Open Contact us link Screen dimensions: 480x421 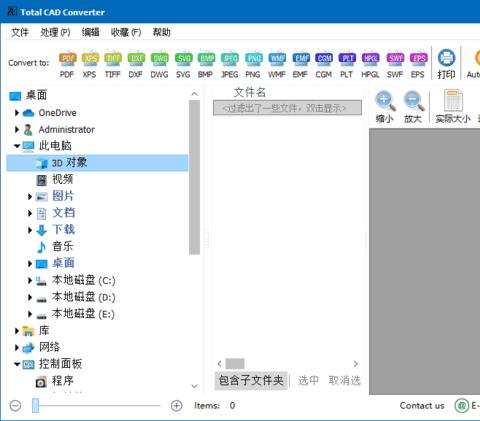pyautogui.click(x=422, y=406)
